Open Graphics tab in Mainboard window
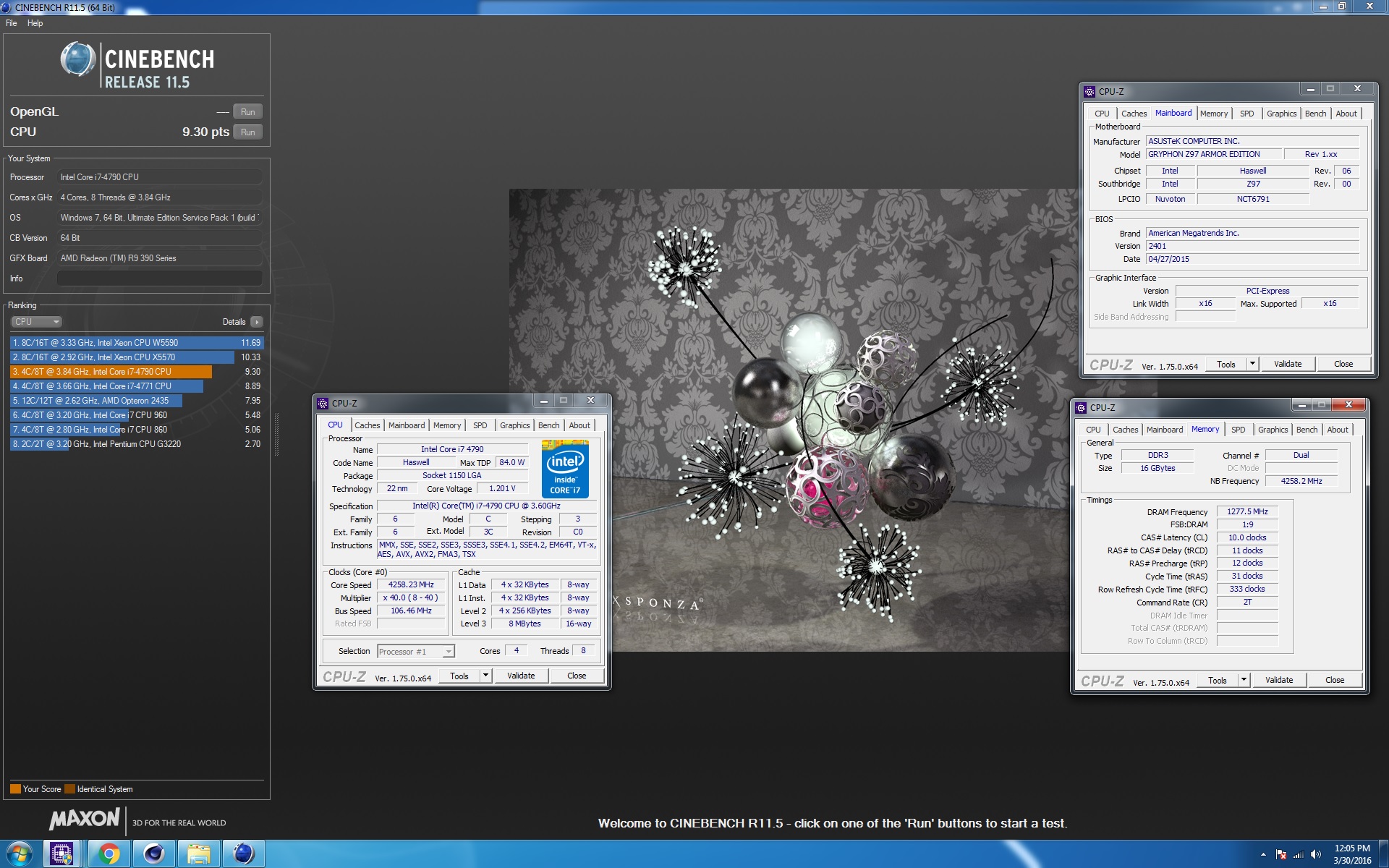 (1282, 114)
